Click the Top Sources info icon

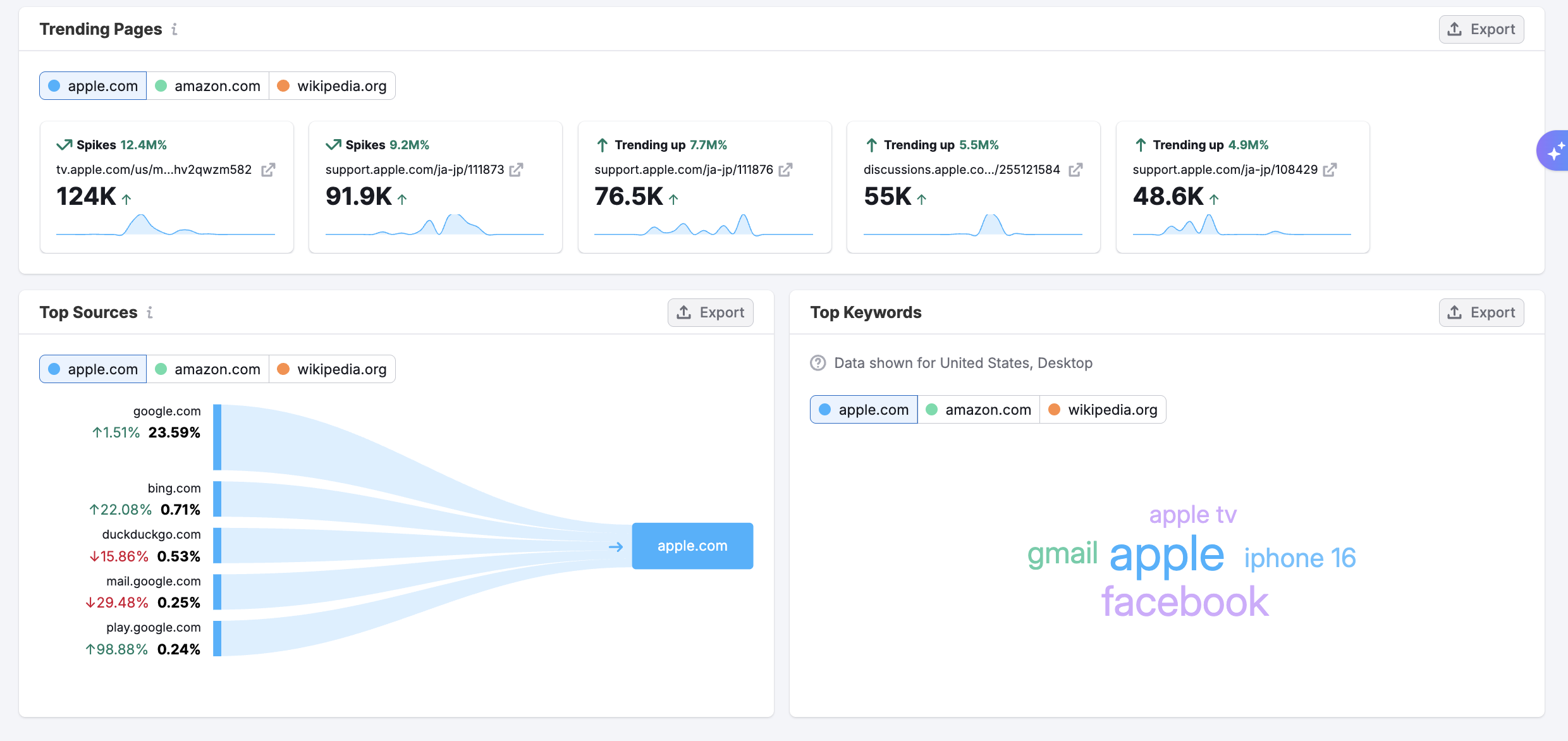[x=150, y=312]
